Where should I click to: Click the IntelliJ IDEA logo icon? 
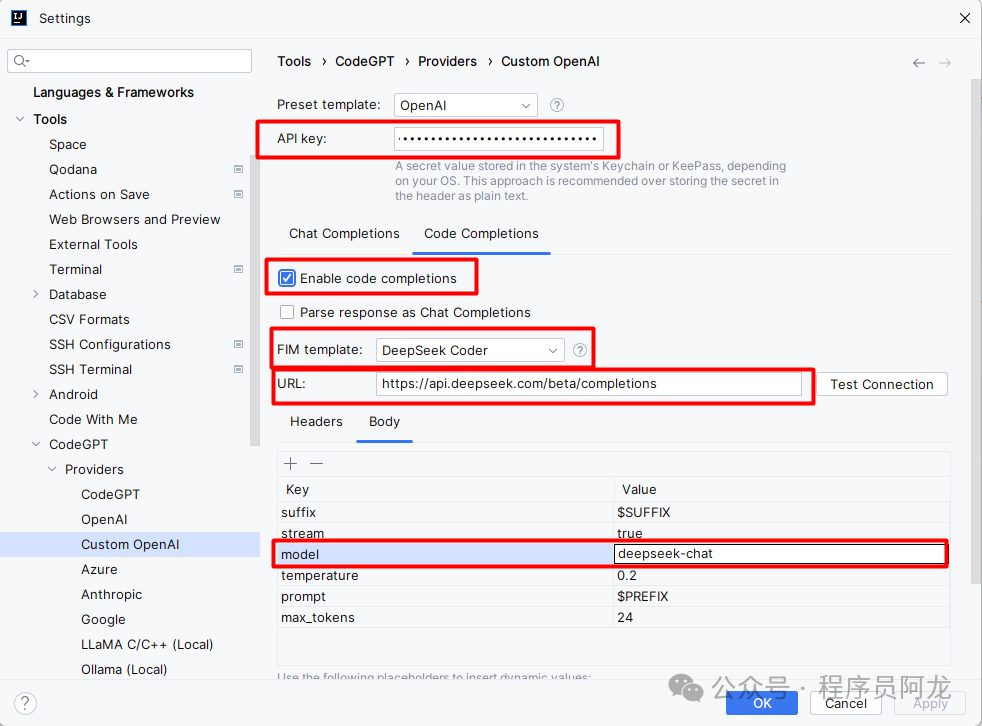(x=19, y=18)
